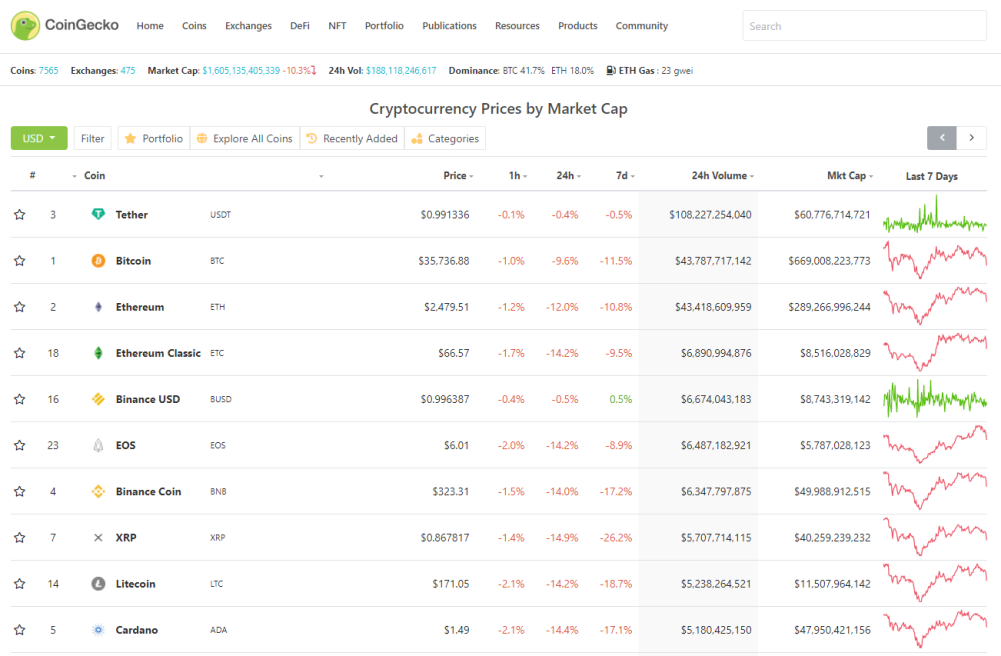Toggle the favorite star for Bitcoin
The image size is (1001, 656).
pyautogui.click(x=20, y=260)
